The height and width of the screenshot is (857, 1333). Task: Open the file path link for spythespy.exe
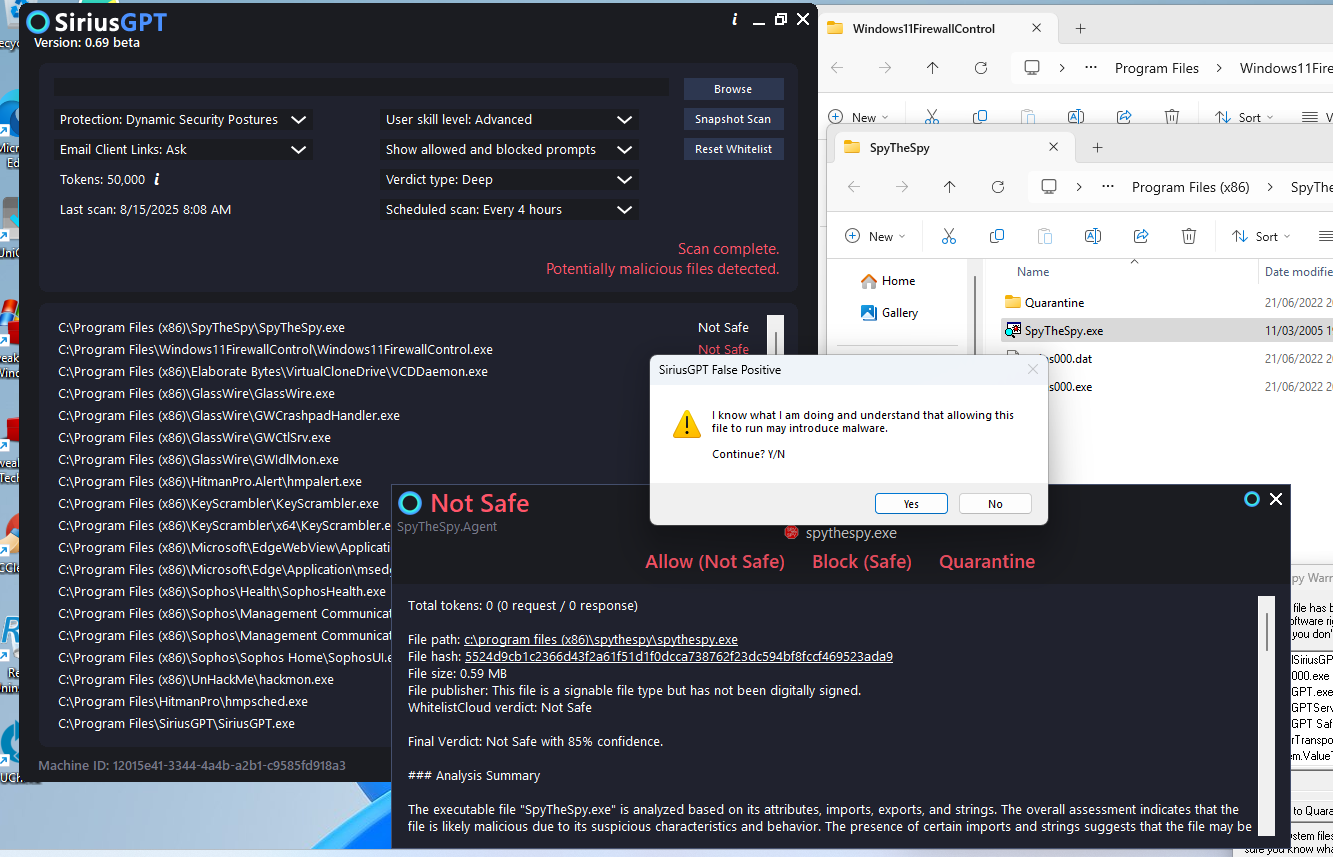tap(601, 640)
